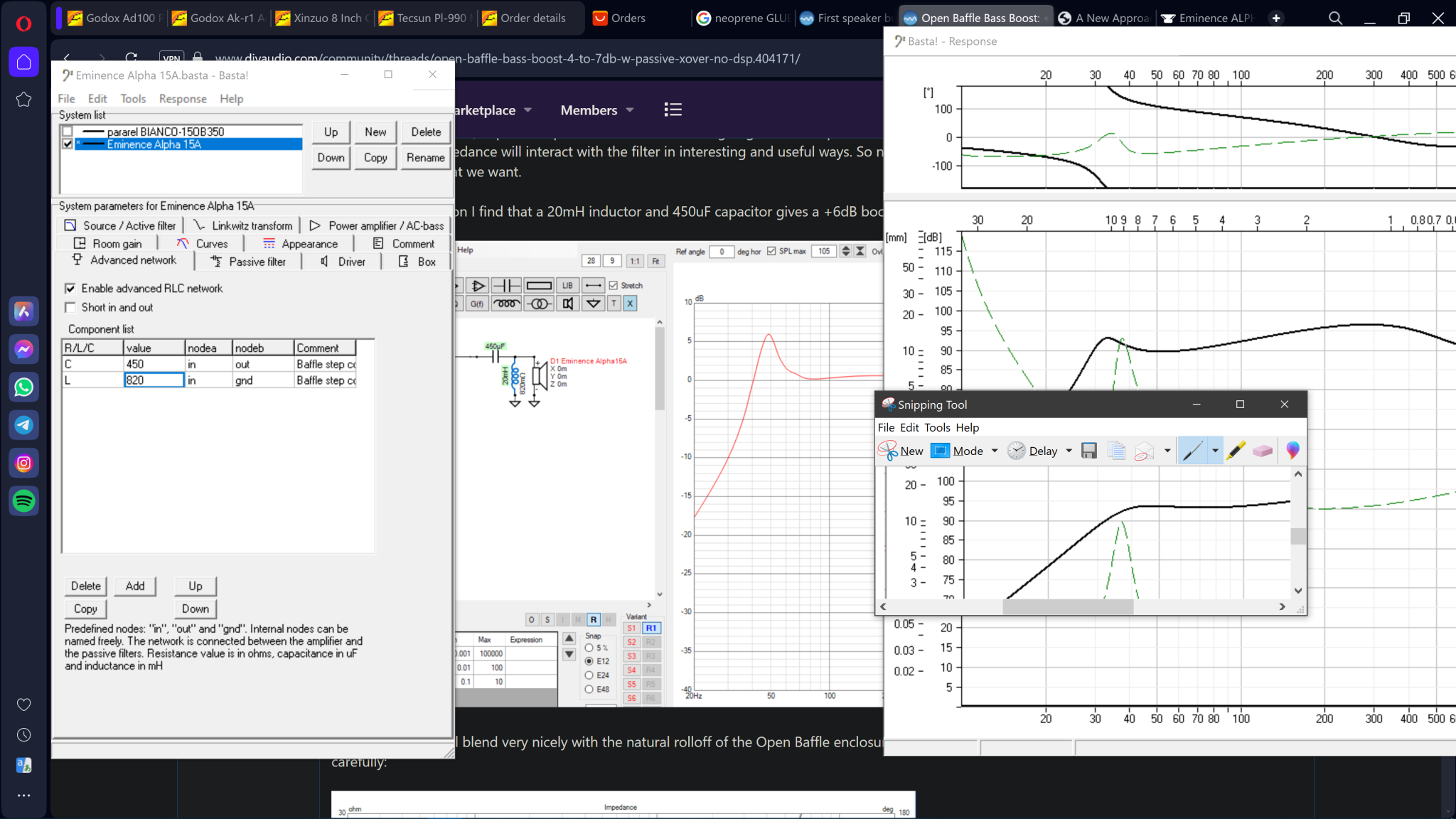Viewport: 1456px width, 819px height.
Task: Click Snipping Tool vertical scrollbar thumb
Action: (1297, 535)
